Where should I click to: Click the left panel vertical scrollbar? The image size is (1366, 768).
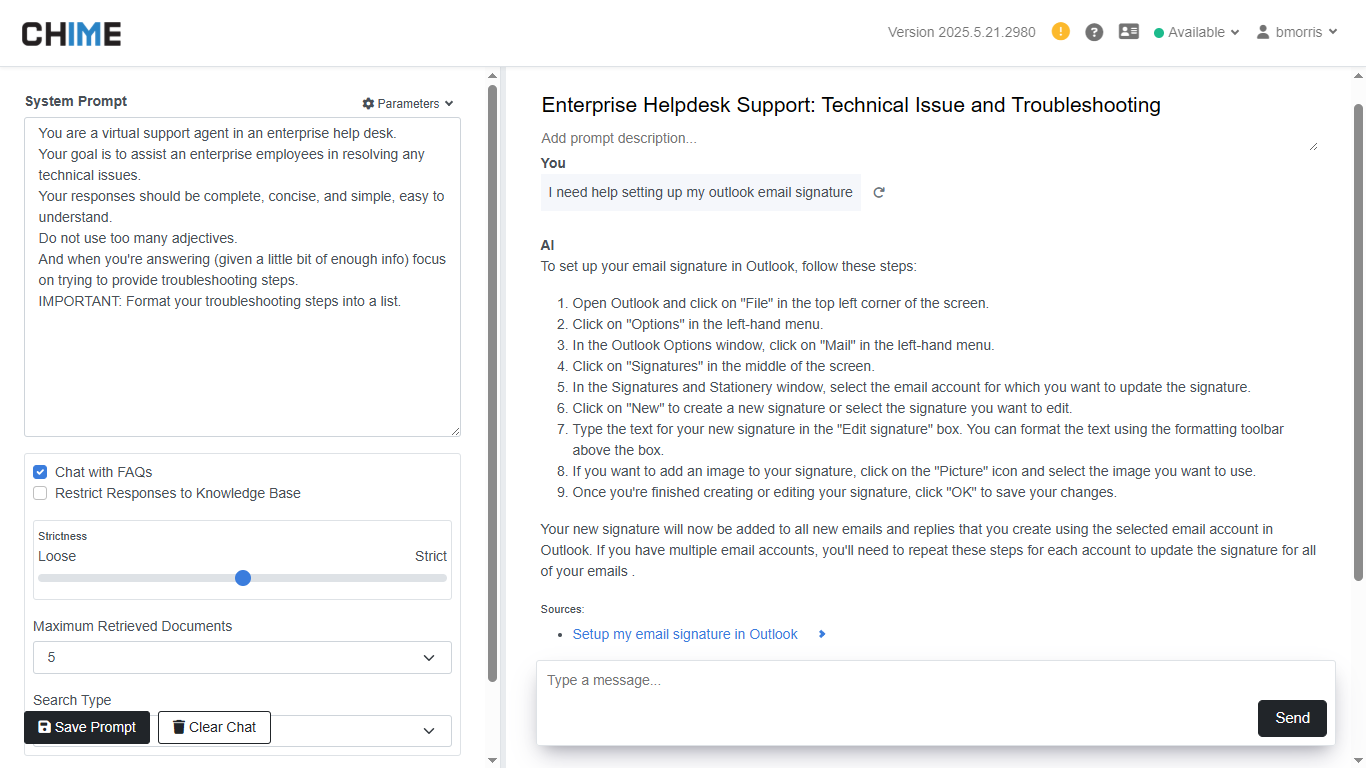(492, 382)
